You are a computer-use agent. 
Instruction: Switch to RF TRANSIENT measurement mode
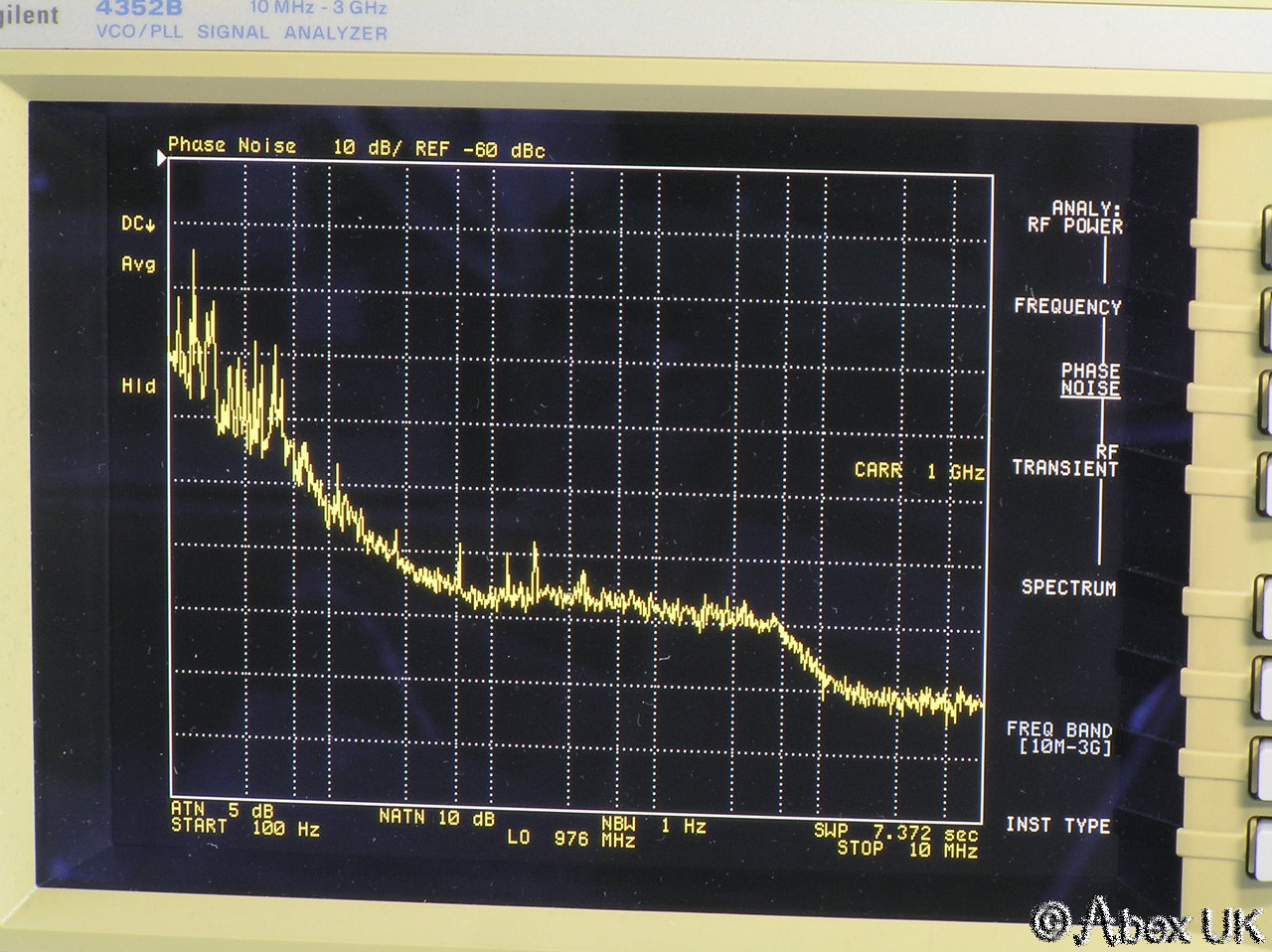1065,461
